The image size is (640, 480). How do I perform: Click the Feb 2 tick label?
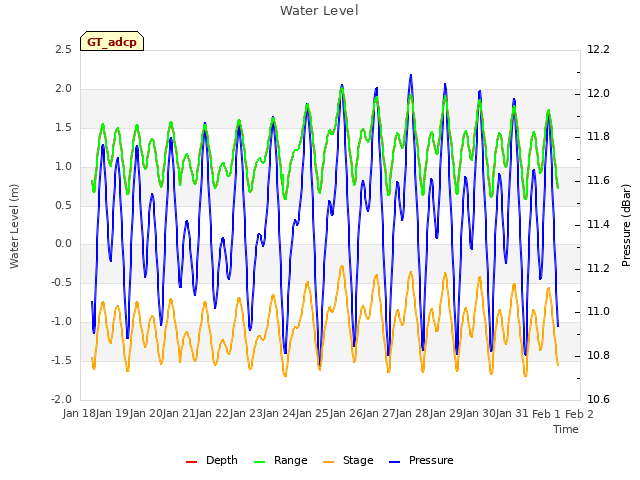pyautogui.click(x=579, y=414)
